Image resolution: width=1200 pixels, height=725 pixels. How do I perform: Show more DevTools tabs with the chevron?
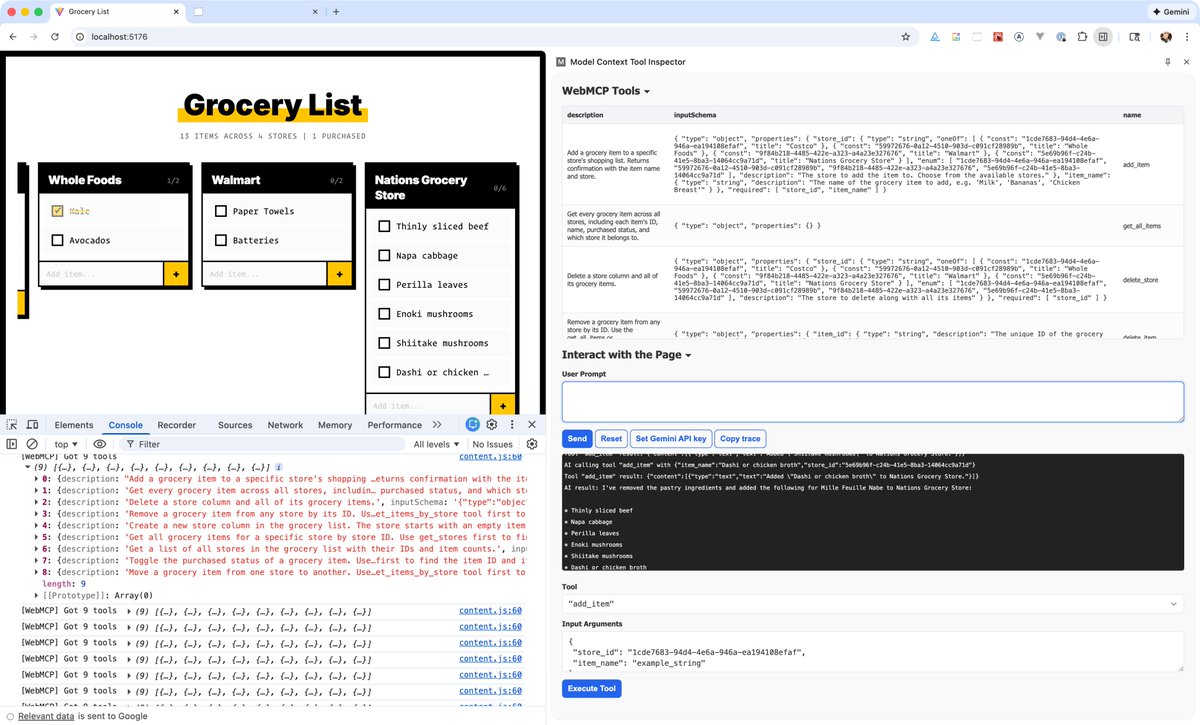[x=436, y=425]
